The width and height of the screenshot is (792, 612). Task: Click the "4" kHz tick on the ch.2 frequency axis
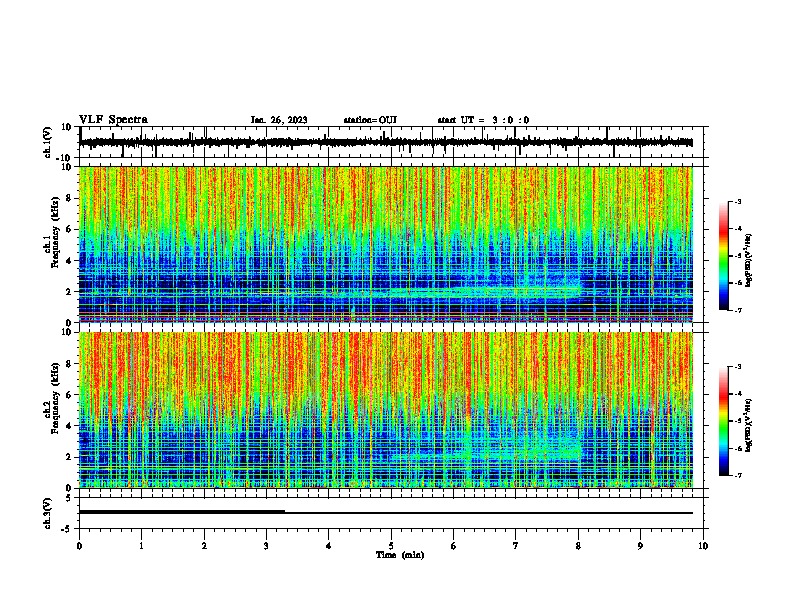(x=69, y=426)
